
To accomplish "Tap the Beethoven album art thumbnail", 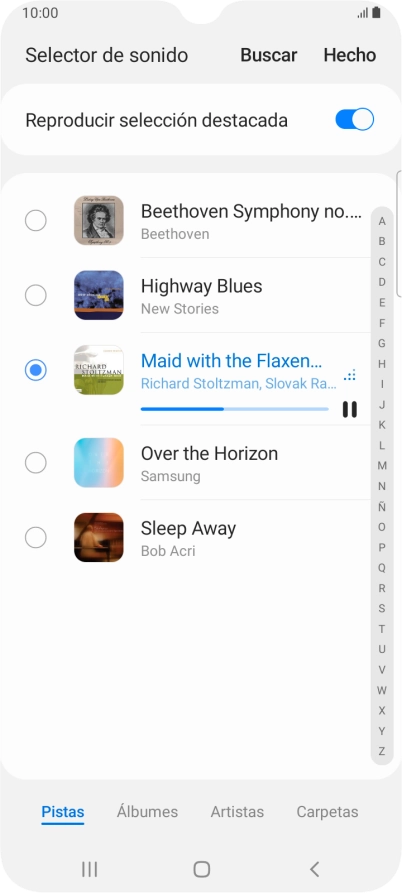I will coord(99,220).
